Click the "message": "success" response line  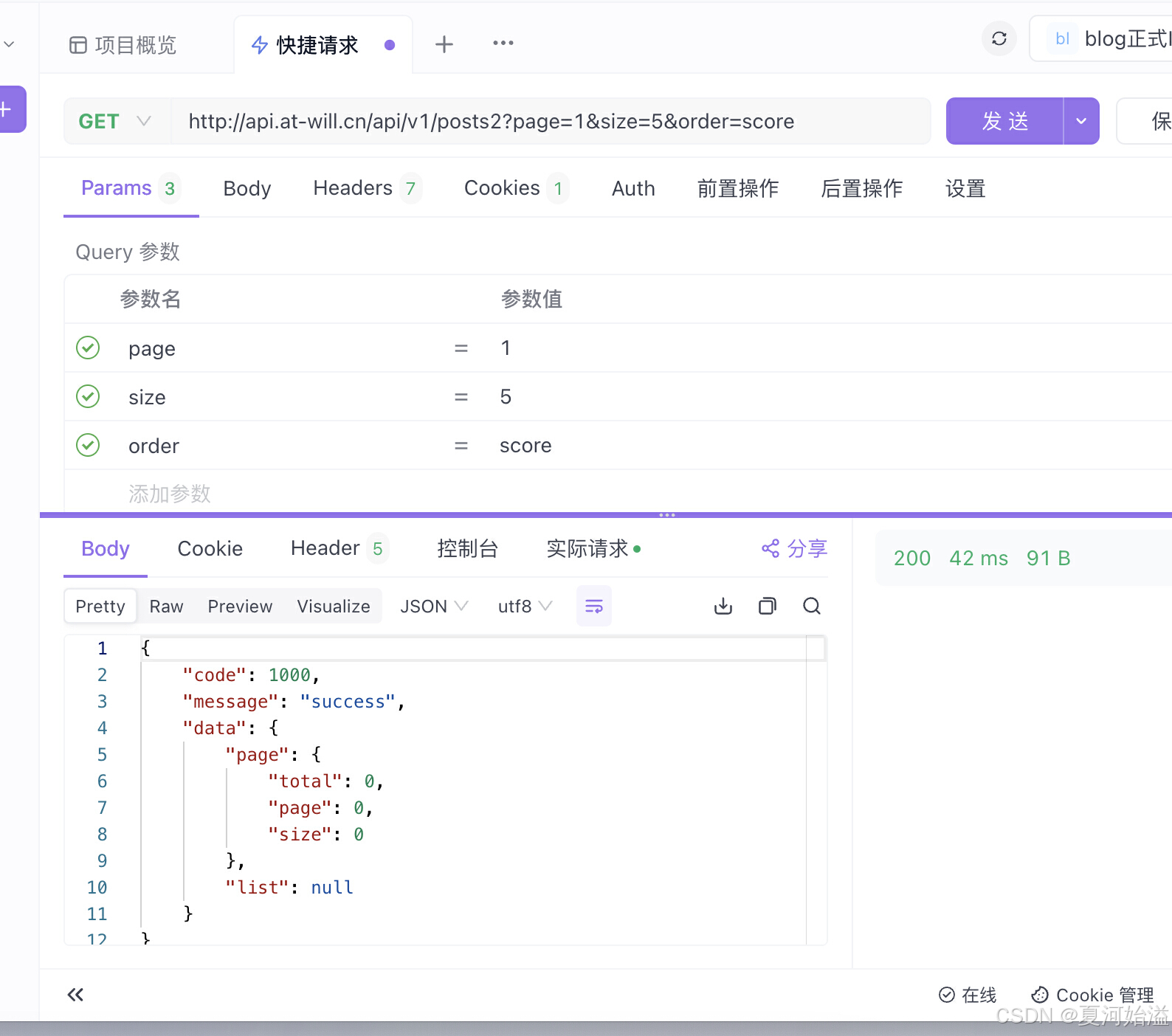[294, 701]
